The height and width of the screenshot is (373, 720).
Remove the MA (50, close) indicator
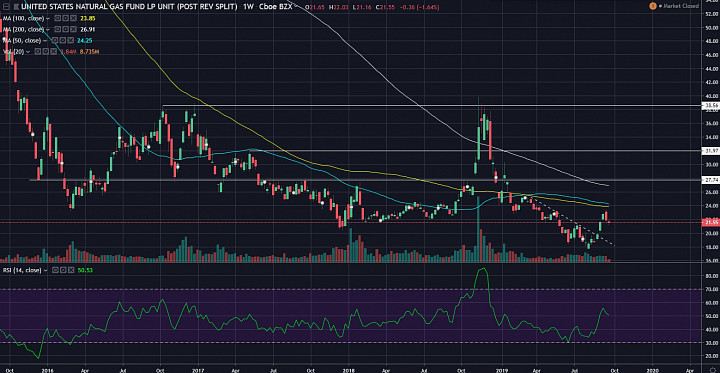point(71,40)
